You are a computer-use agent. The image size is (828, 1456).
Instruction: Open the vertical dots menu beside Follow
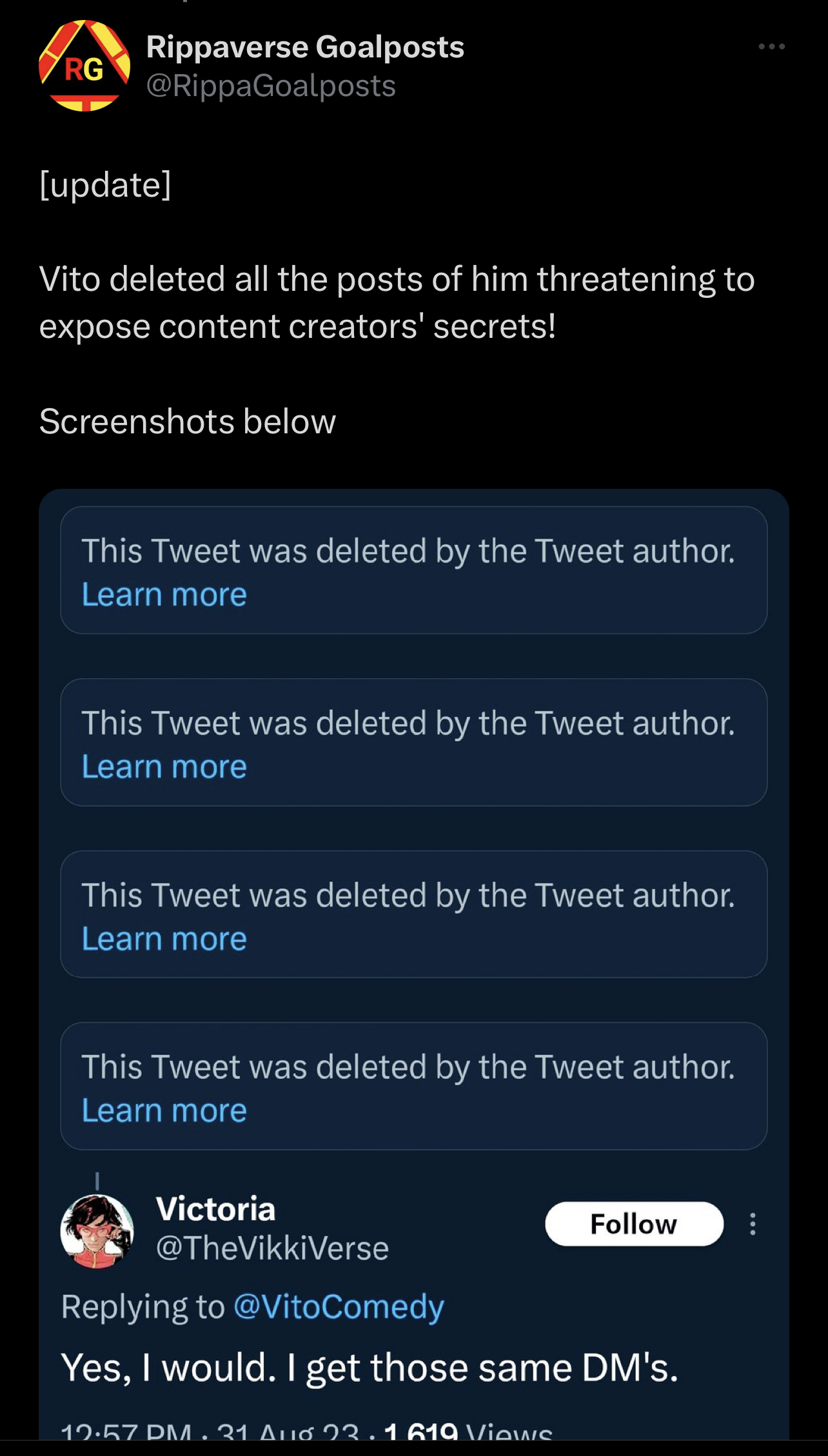coord(753,1224)
